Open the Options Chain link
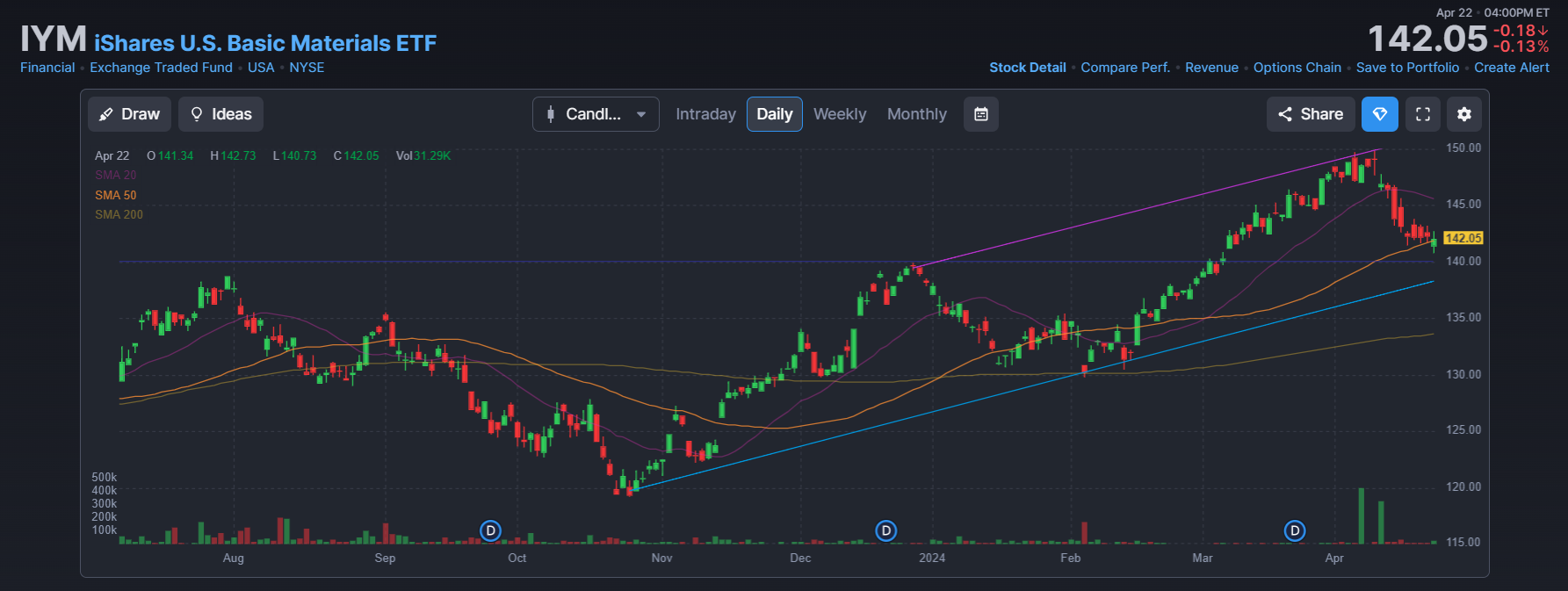Image resolution: width=1568 pixels, height=591 pixels. [1297, 68]
